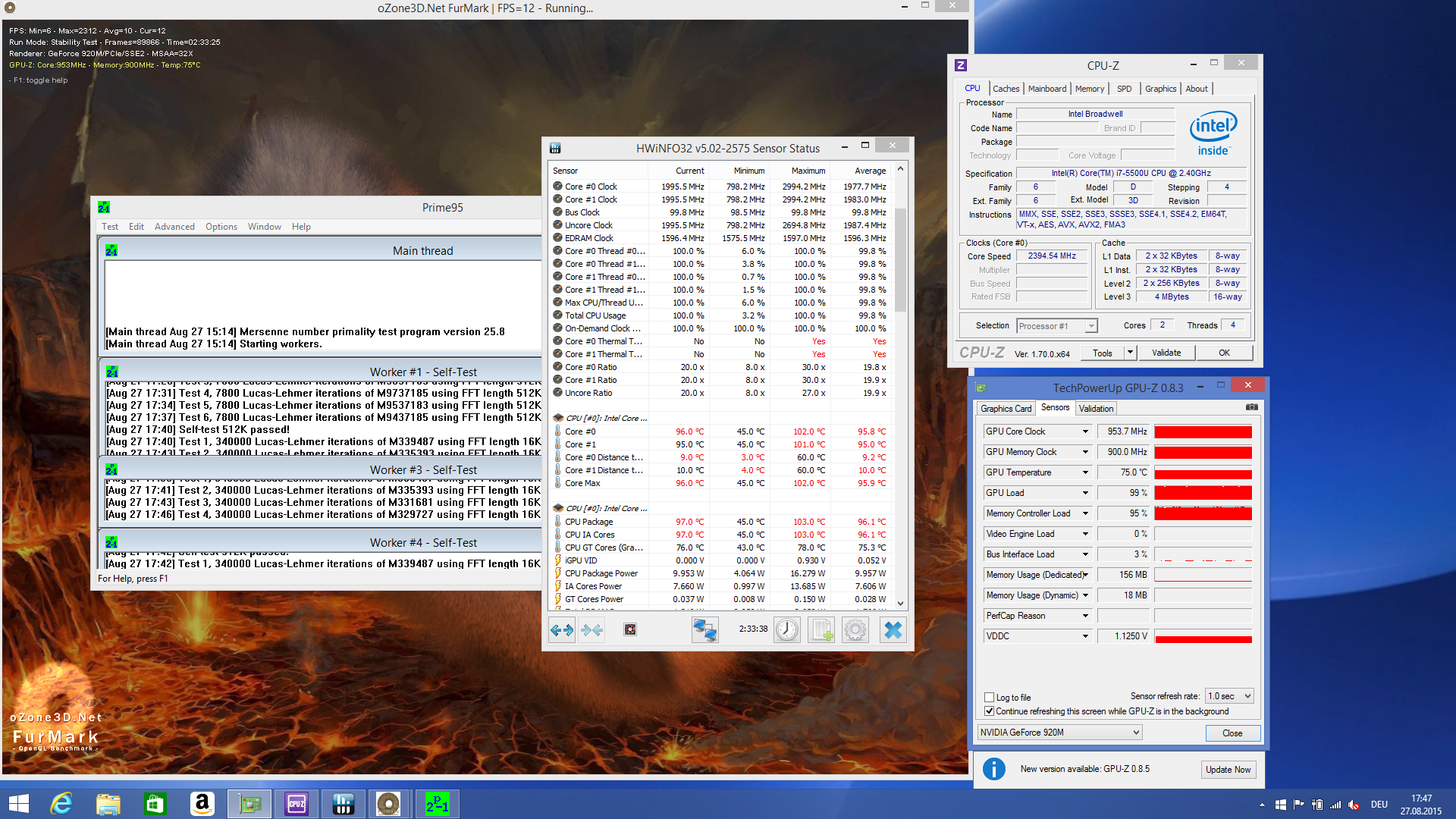1456x819 pixels.
Task: Toggle Continue refreshing in background checkbox
Action: pyautogui.click(x=989, y=711)
